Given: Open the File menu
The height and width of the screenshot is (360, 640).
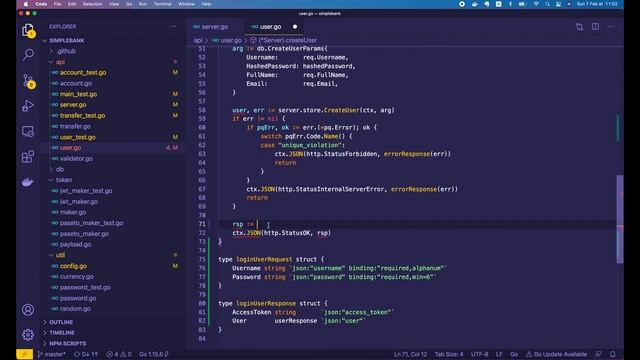Looking at the screenshot, I should tap(58, 4).
